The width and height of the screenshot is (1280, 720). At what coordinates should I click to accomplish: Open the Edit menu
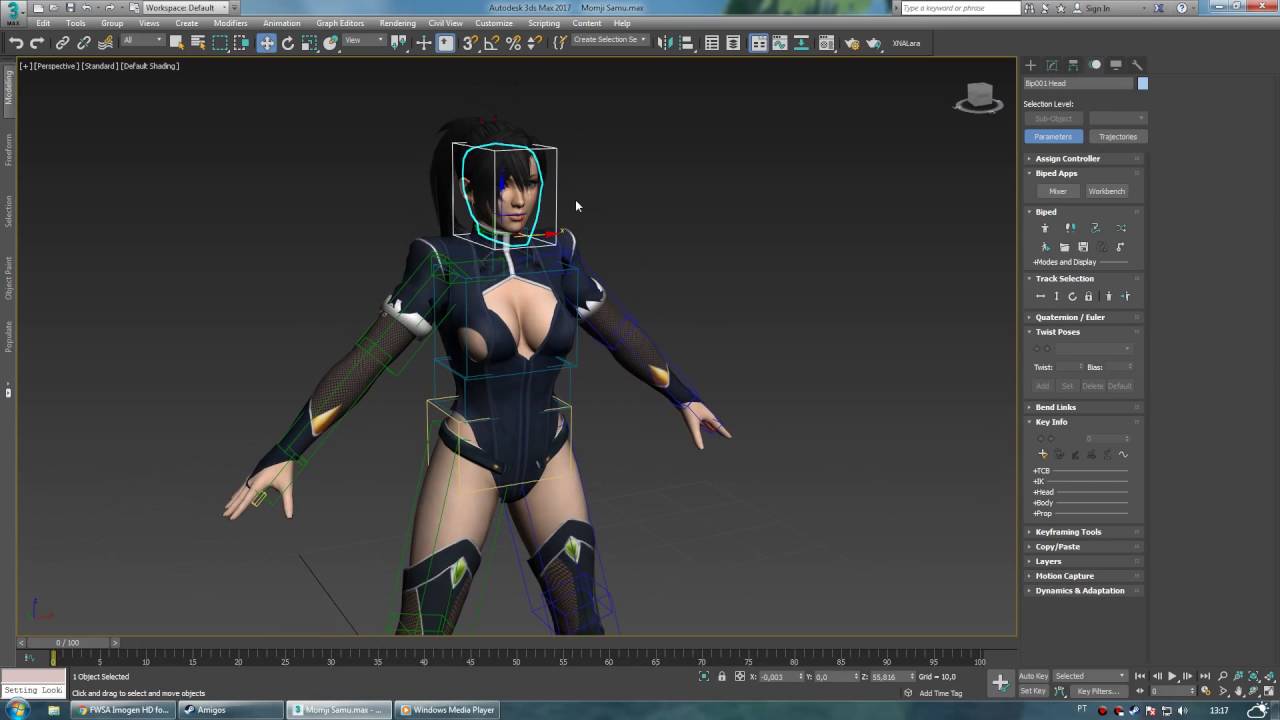point(43,23)
